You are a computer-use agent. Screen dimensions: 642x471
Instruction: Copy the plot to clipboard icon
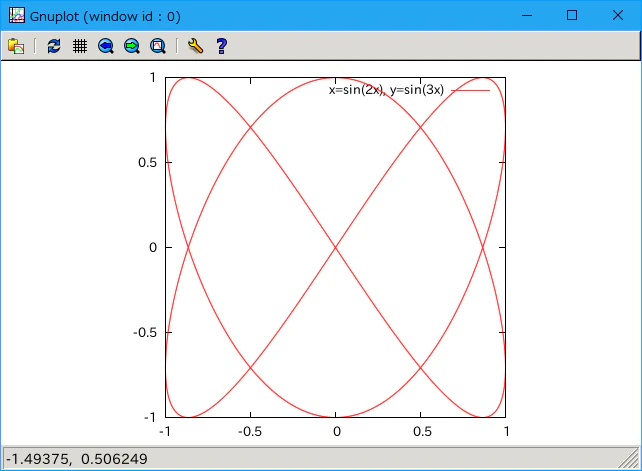[x=16, y=46]
